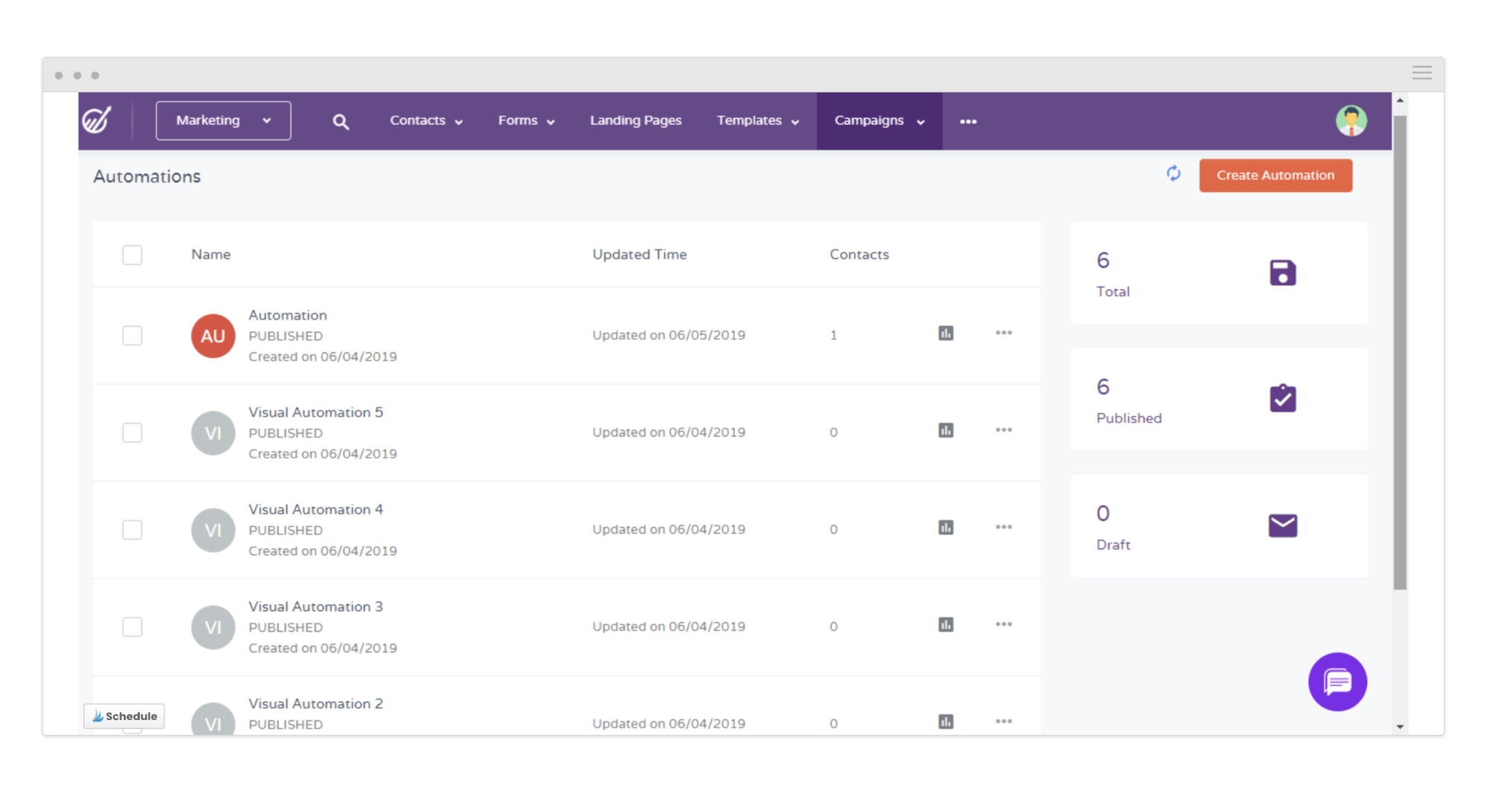This screenshot has height=812, width=1485.
Task: Click the scrollbar up arrow
Action: pyautogui.click(x=1400, y=100)
